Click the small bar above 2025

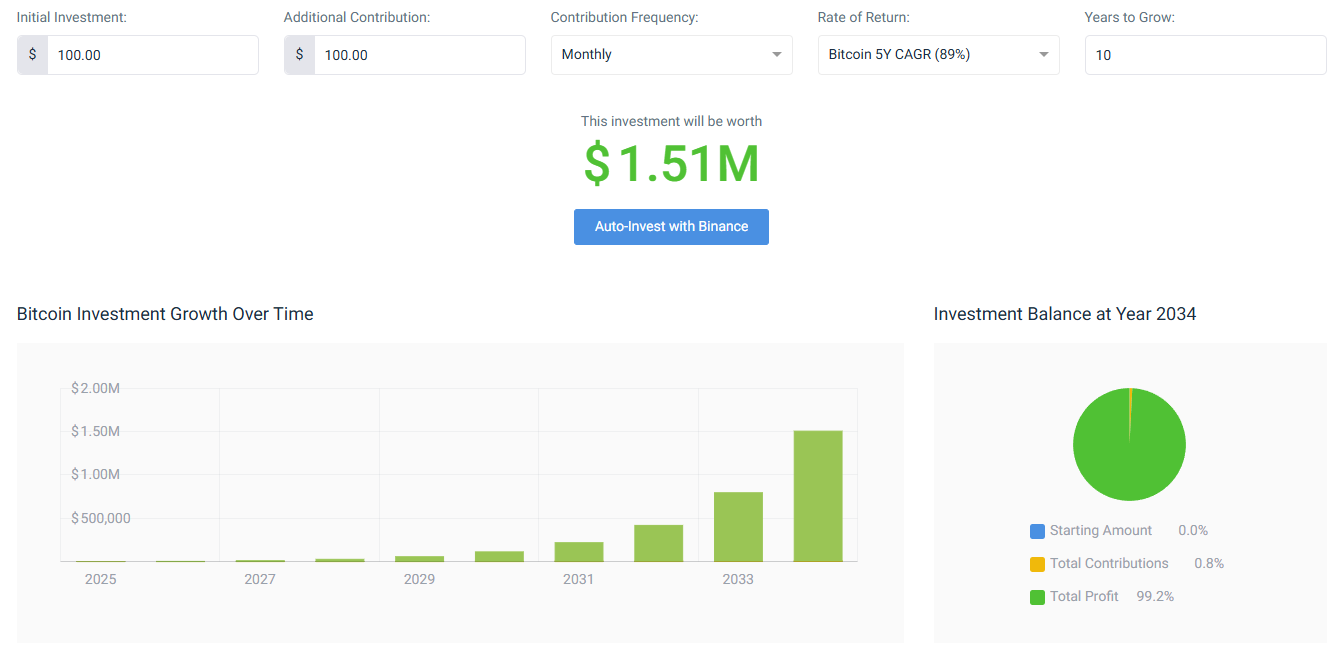[x=100, y=562]
